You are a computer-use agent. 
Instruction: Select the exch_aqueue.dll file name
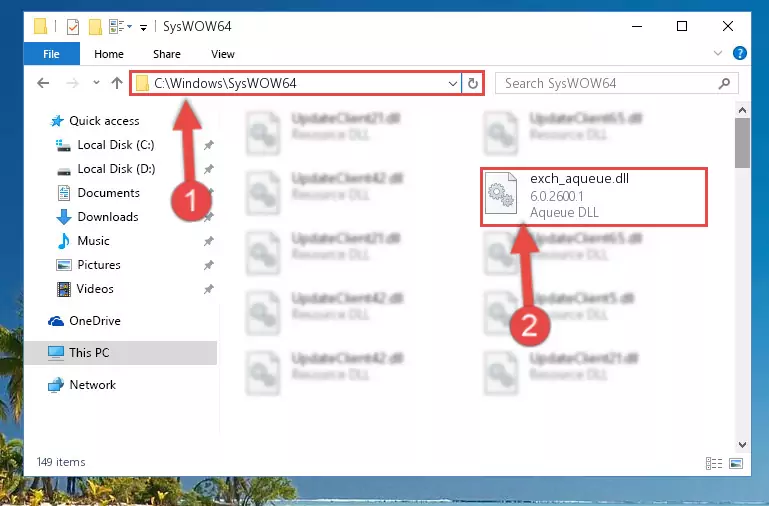[579, 178]
